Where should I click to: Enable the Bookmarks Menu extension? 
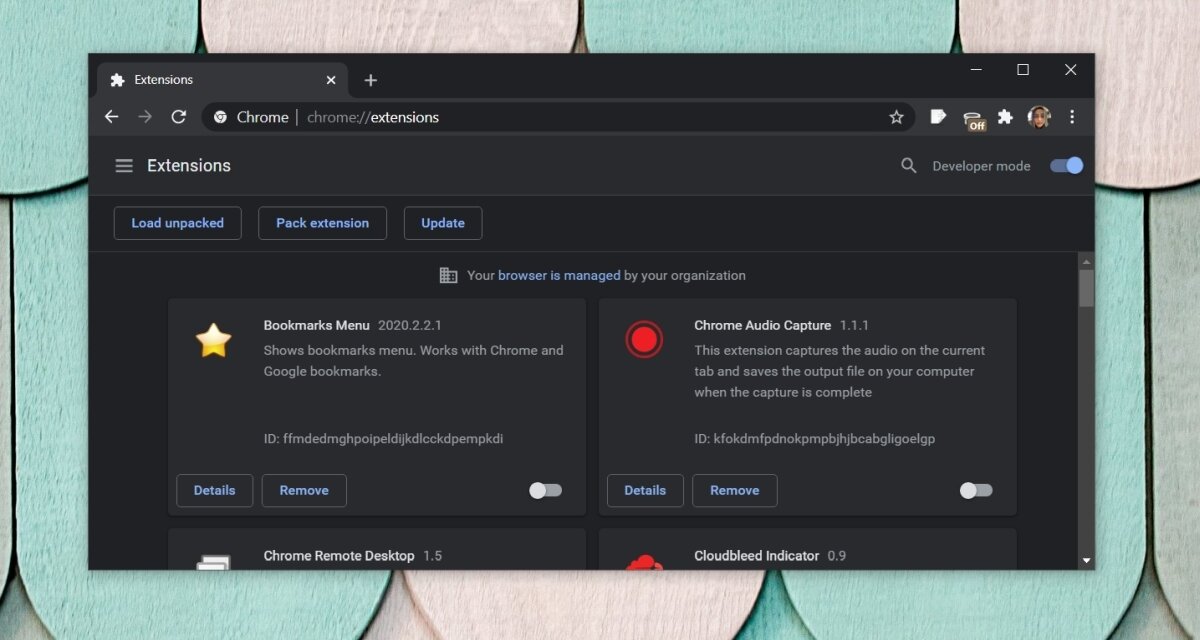tap(545, 490)
